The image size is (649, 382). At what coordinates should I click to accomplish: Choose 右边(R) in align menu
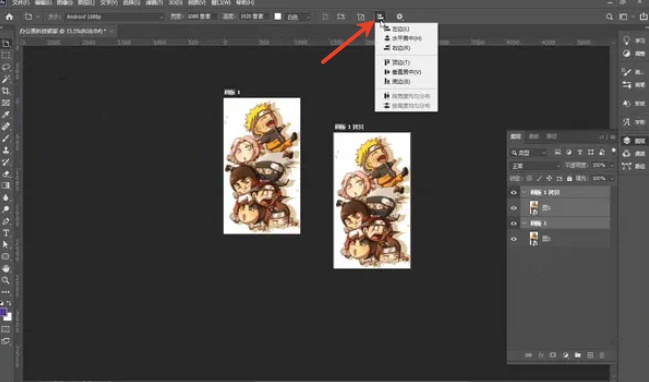click(x=406, y=48)
